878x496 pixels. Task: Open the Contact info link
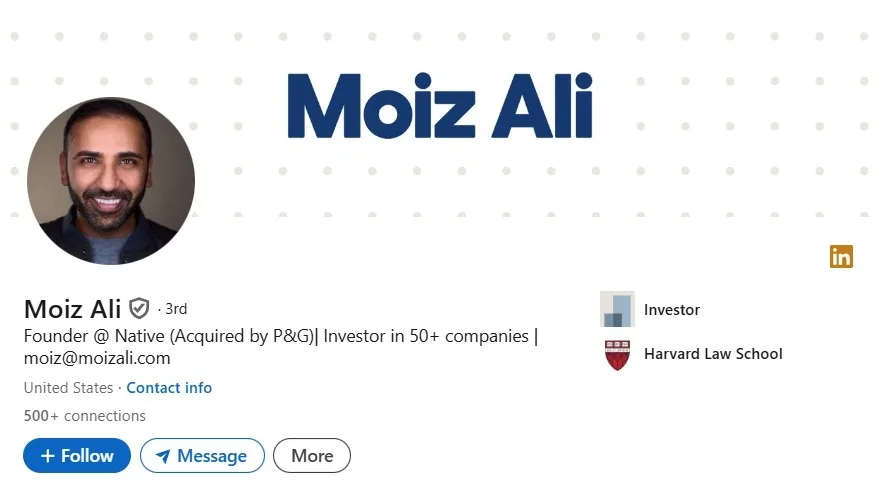point(169,388)
